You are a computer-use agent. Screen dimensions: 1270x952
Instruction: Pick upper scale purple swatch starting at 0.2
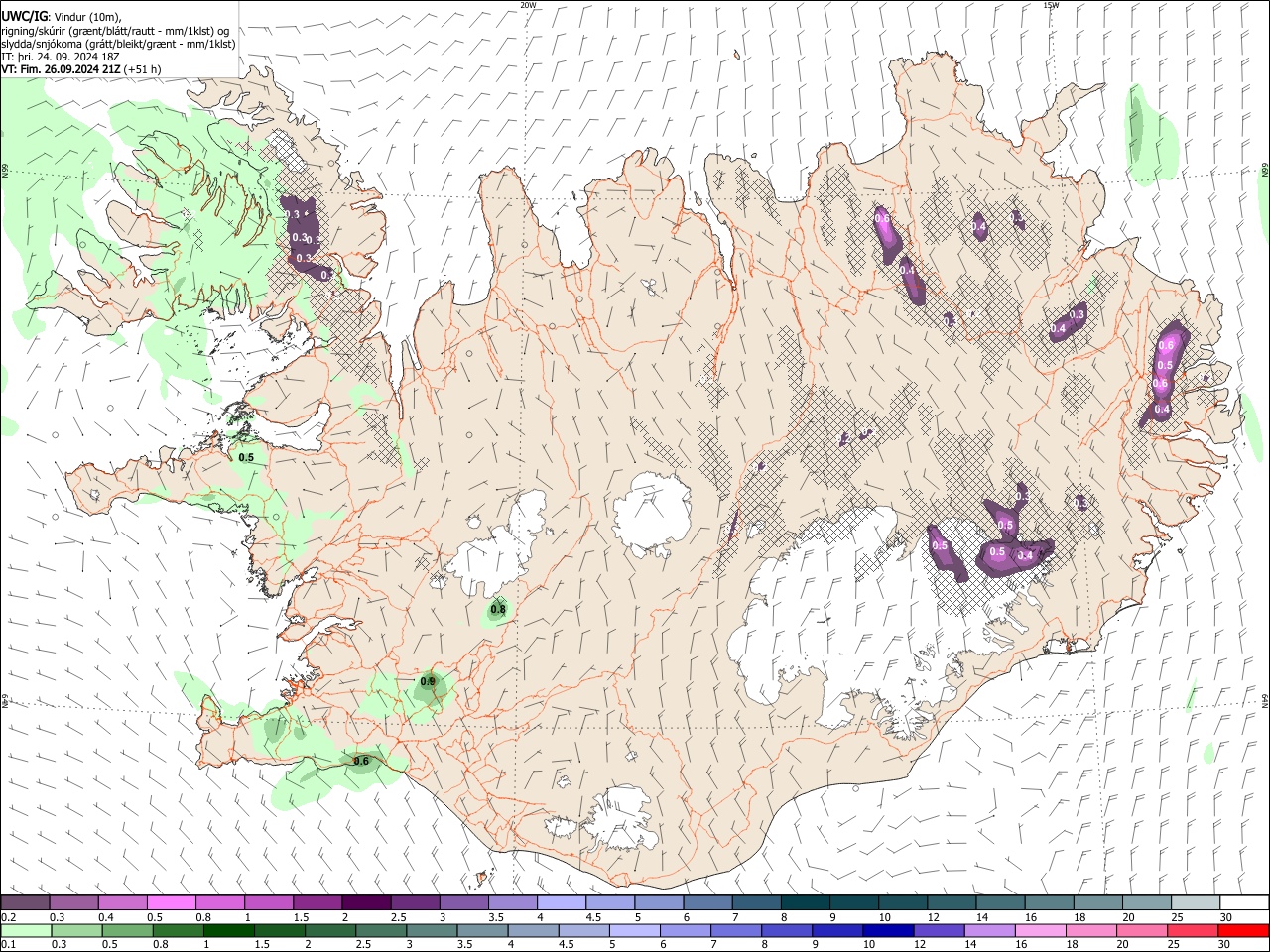(25, 903)
